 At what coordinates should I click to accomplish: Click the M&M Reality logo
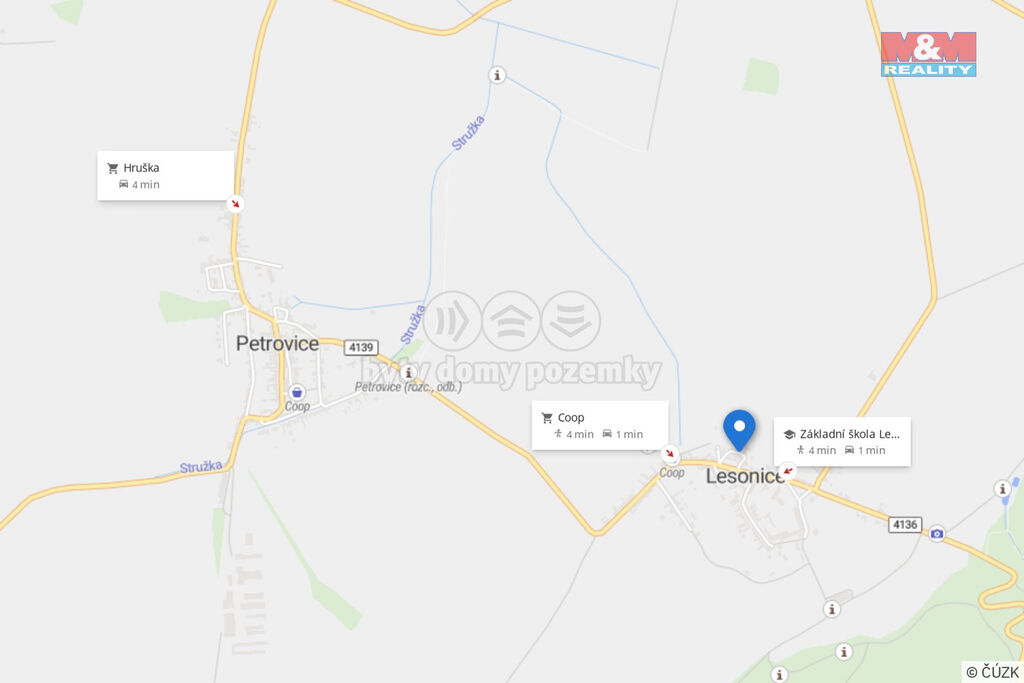click(x=928, y=54)
